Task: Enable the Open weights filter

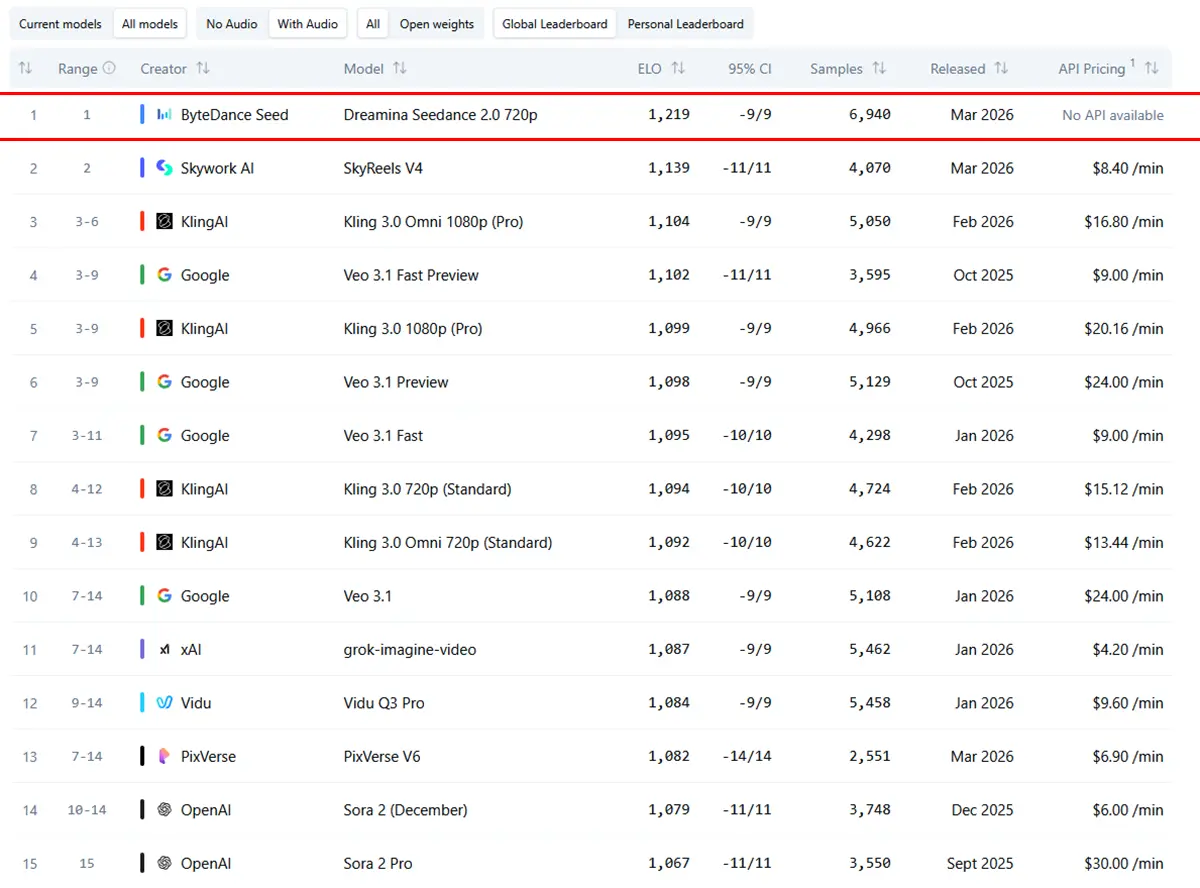Action: (437, 24)
